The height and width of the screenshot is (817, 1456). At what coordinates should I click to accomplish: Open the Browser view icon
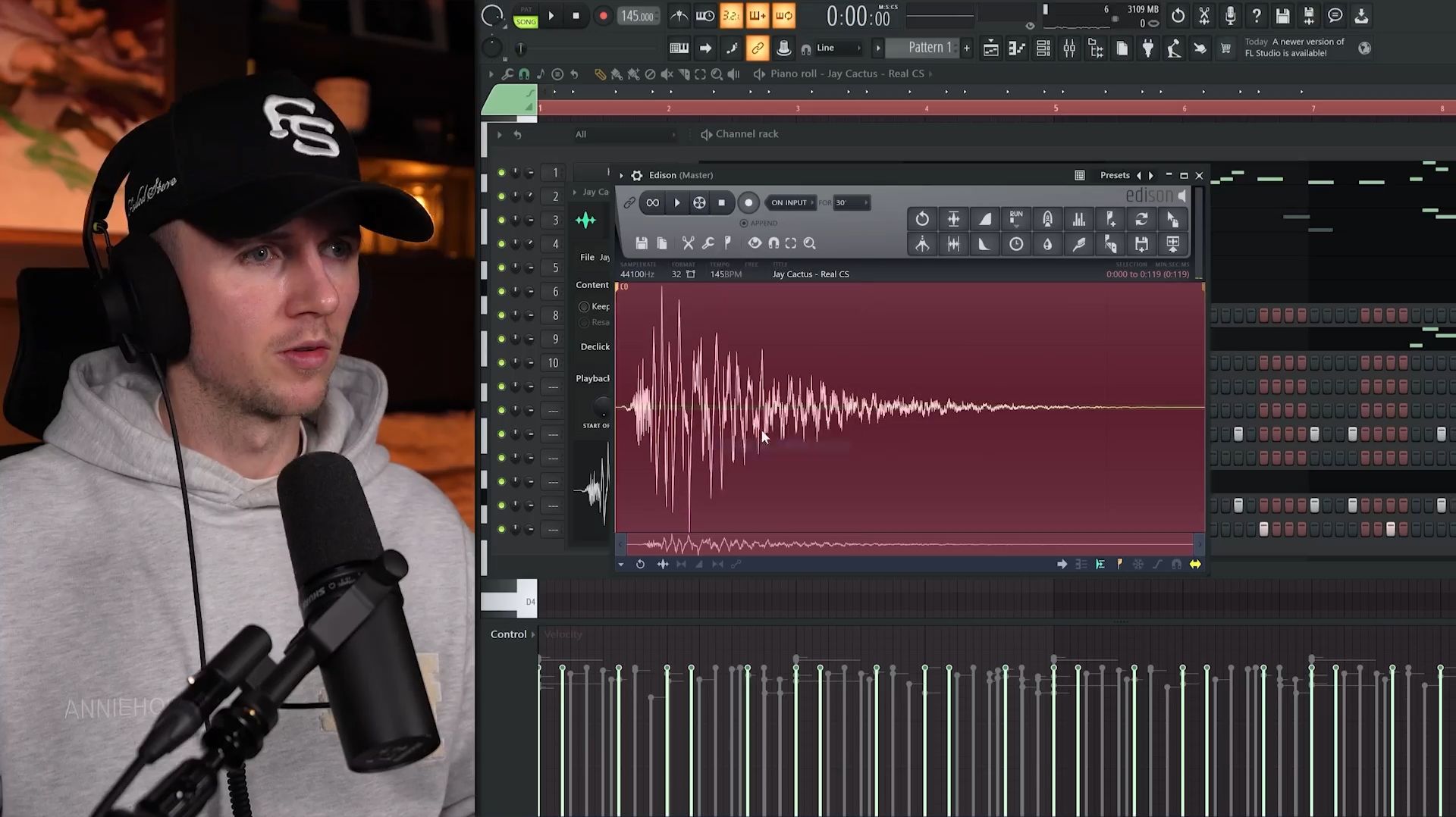tap(1096, 49)
